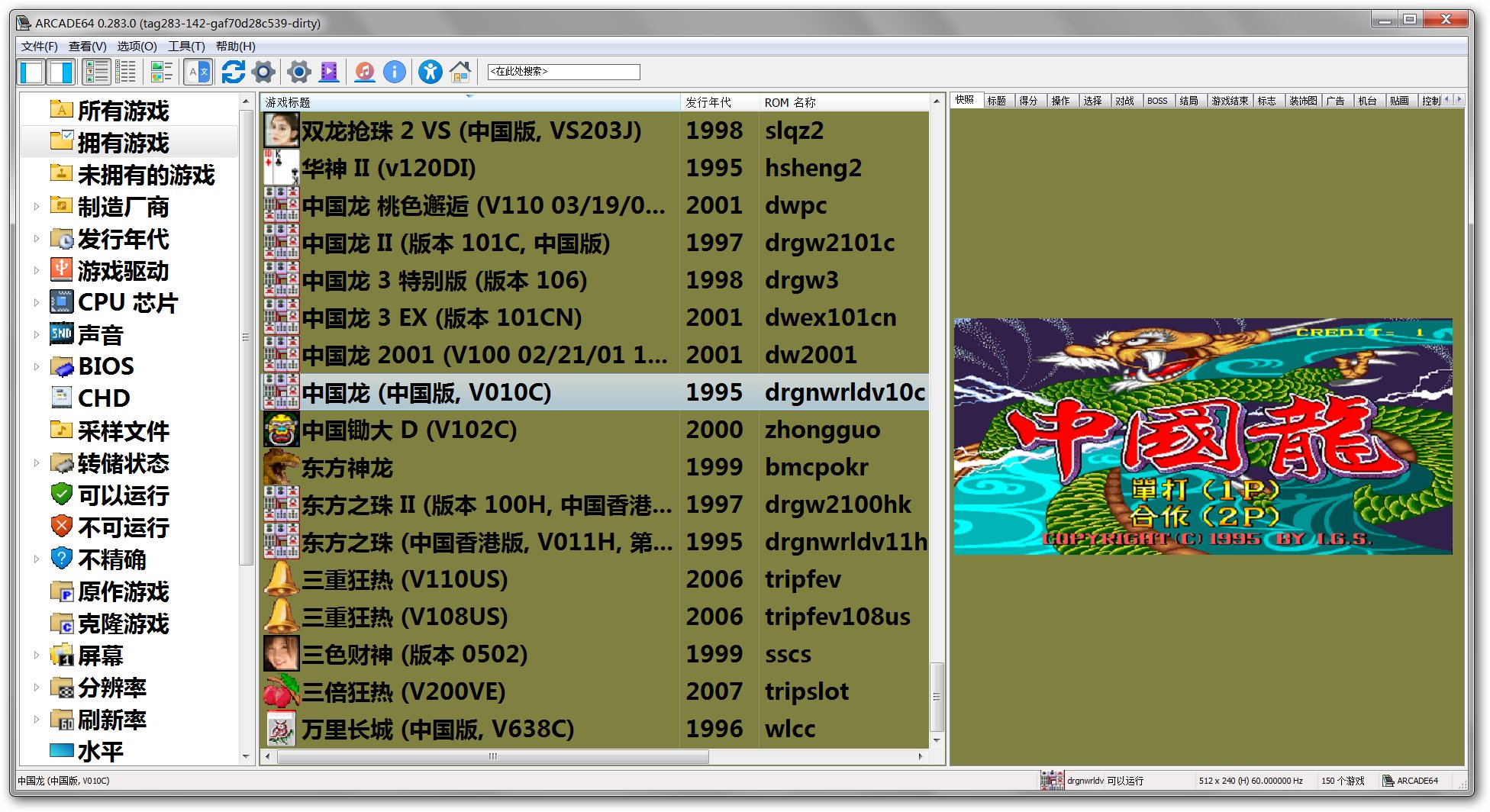Viewport: 1490px width, 812px height.
Task: Sort list by 发行年代 column header
Action: point(718,102)
